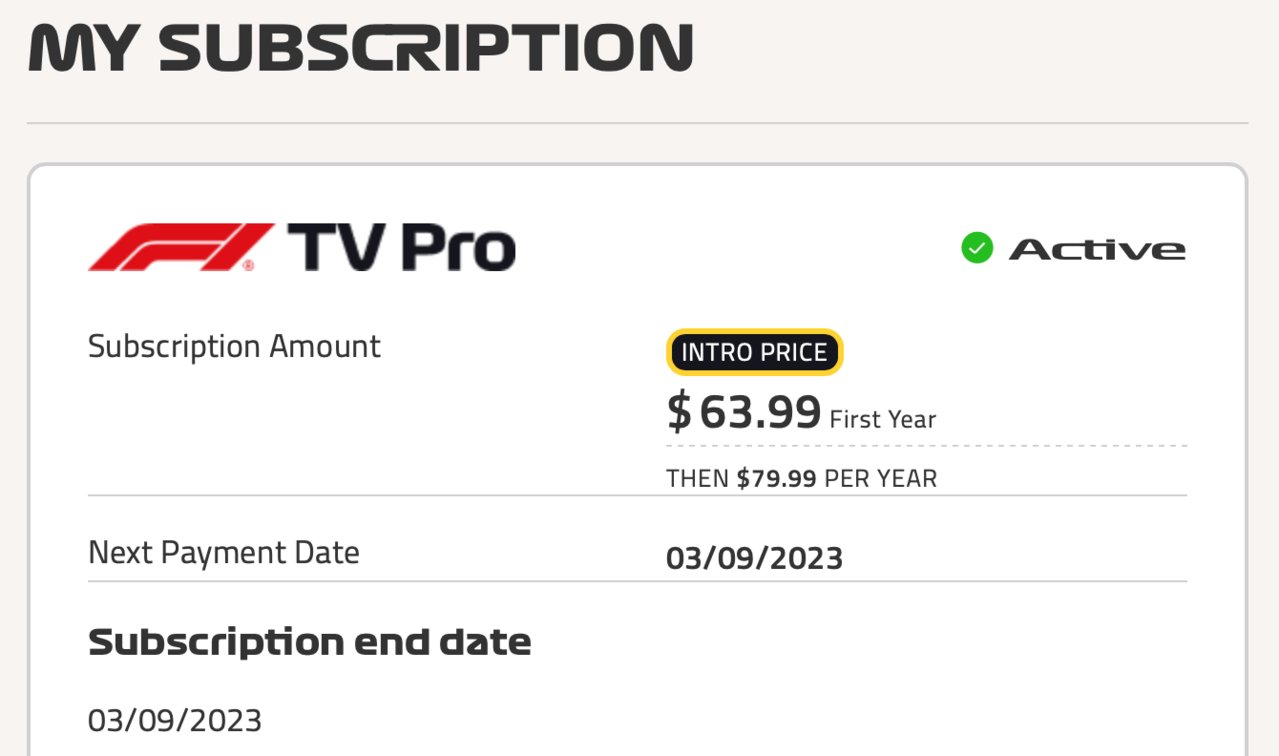The width and height of the screenshot is (1279, 756).
Task: Click the registered trademark mark of F1 logo
Action: click(x=247, y=266)
